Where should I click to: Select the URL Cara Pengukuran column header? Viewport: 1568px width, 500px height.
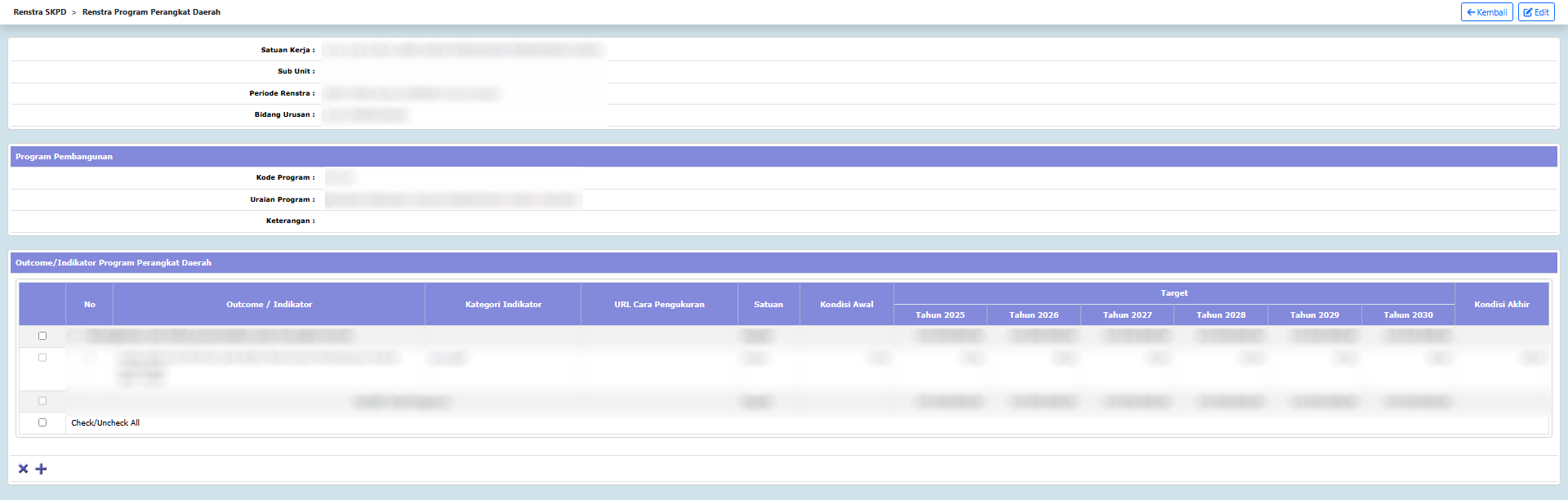pos(659,305)
